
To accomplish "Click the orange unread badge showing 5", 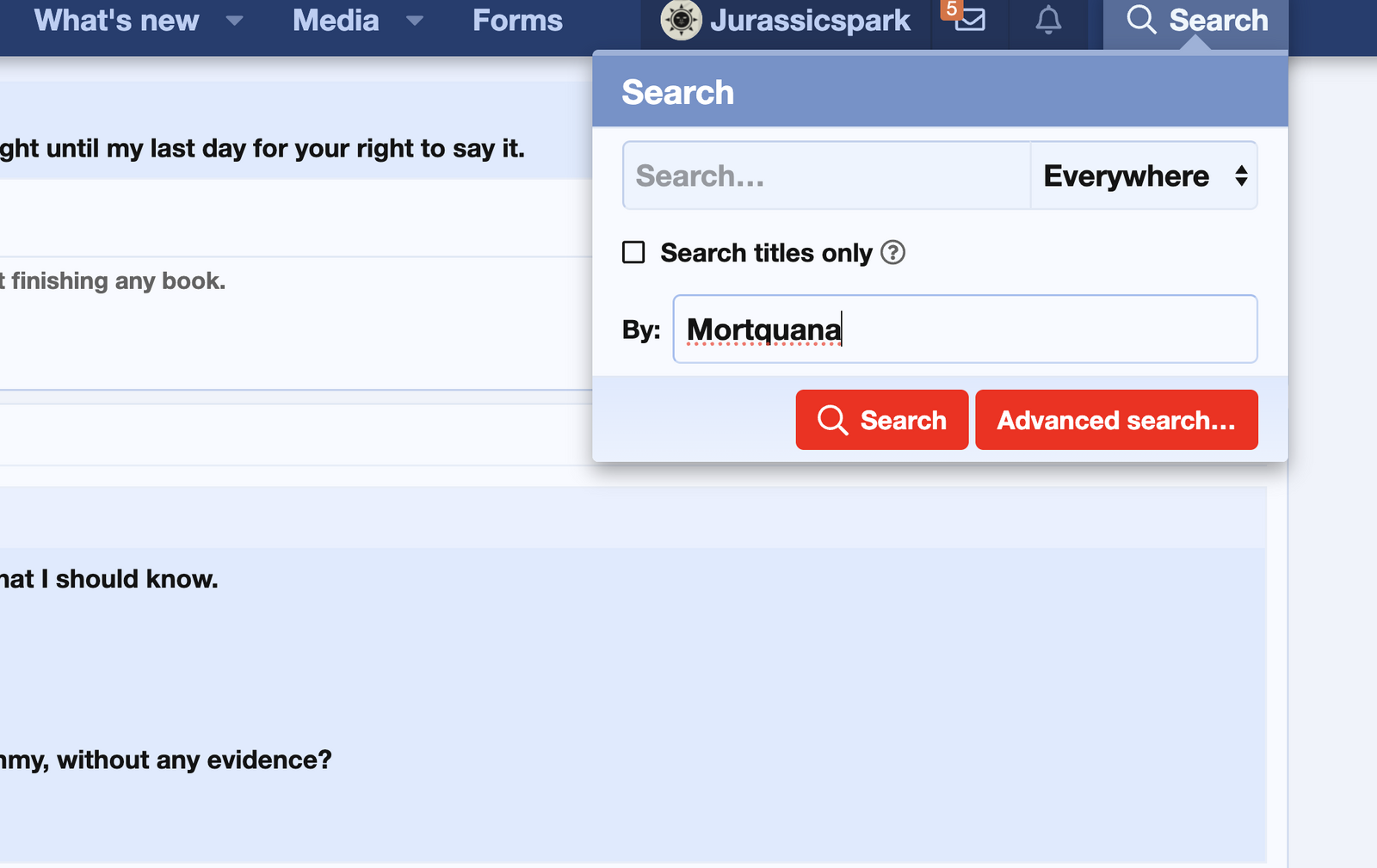I will (x=951, y=9).
